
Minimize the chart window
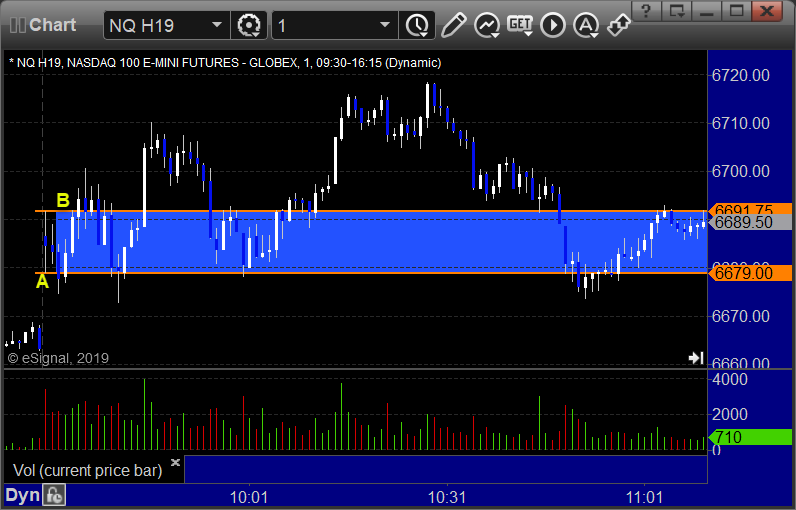coord(707,11)
